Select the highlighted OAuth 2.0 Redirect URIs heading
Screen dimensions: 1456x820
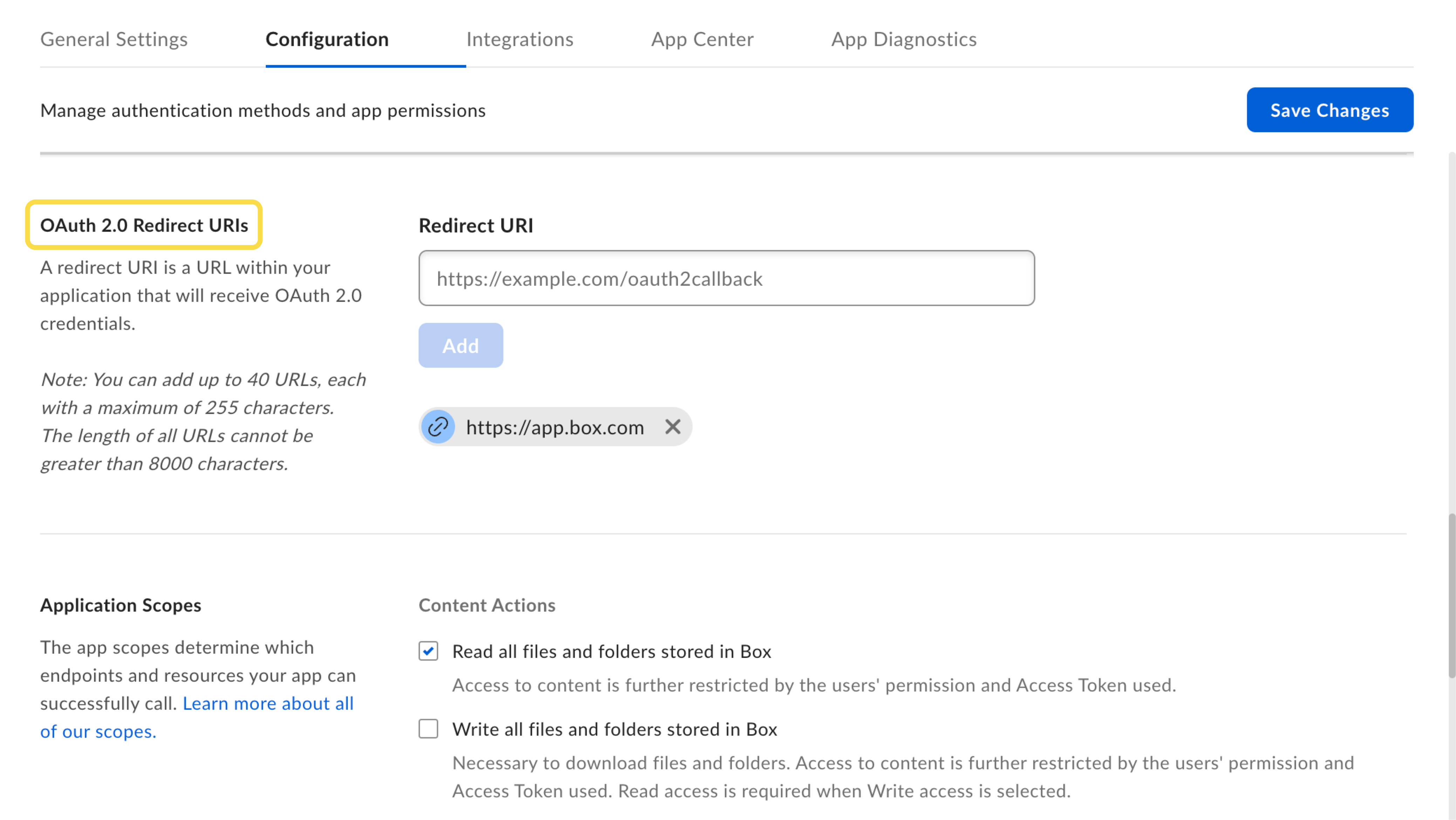pyautogui.click(x=144, y=225)
